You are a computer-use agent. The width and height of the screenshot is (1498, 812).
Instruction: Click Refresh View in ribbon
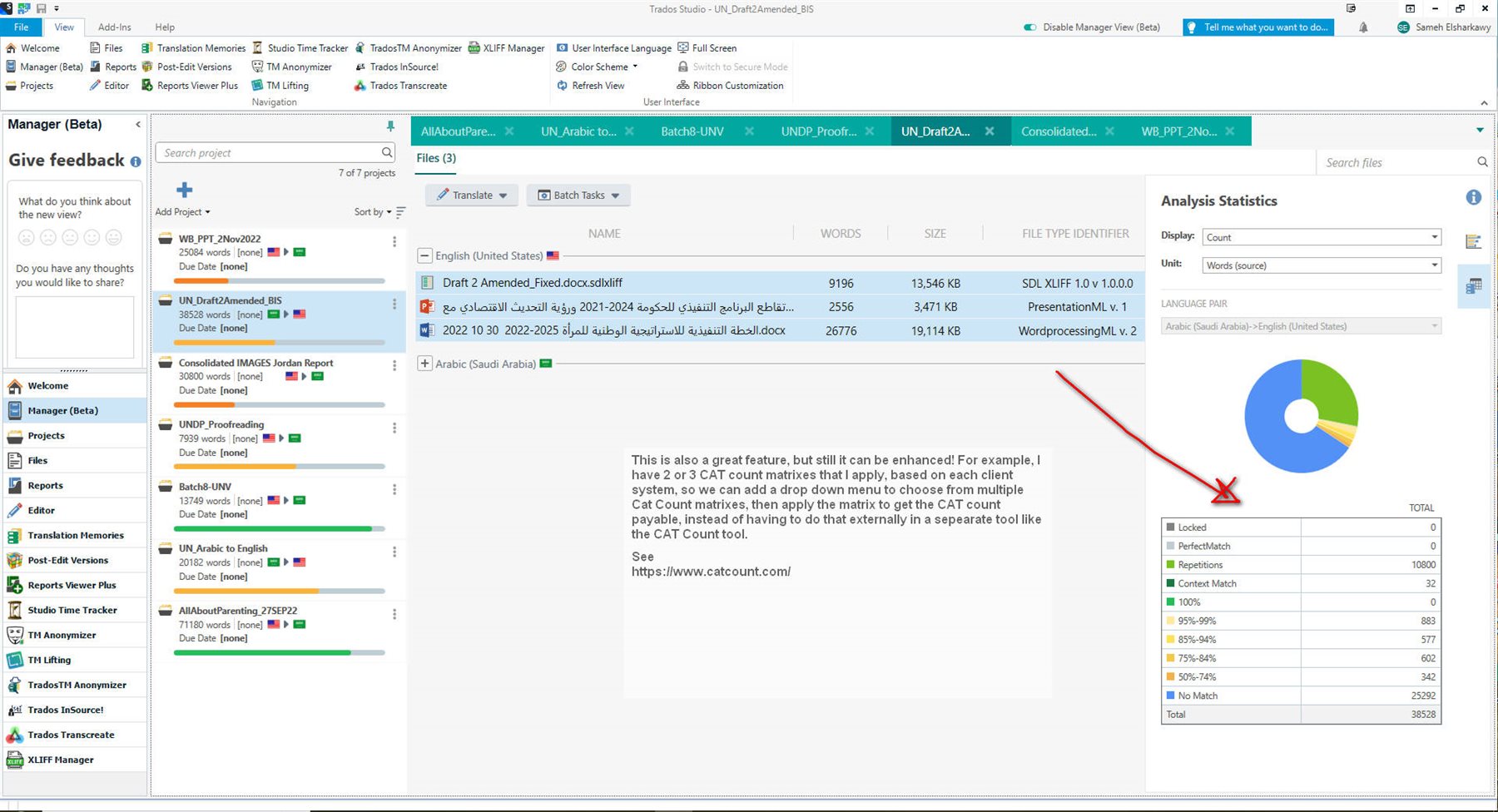(591, 85)
